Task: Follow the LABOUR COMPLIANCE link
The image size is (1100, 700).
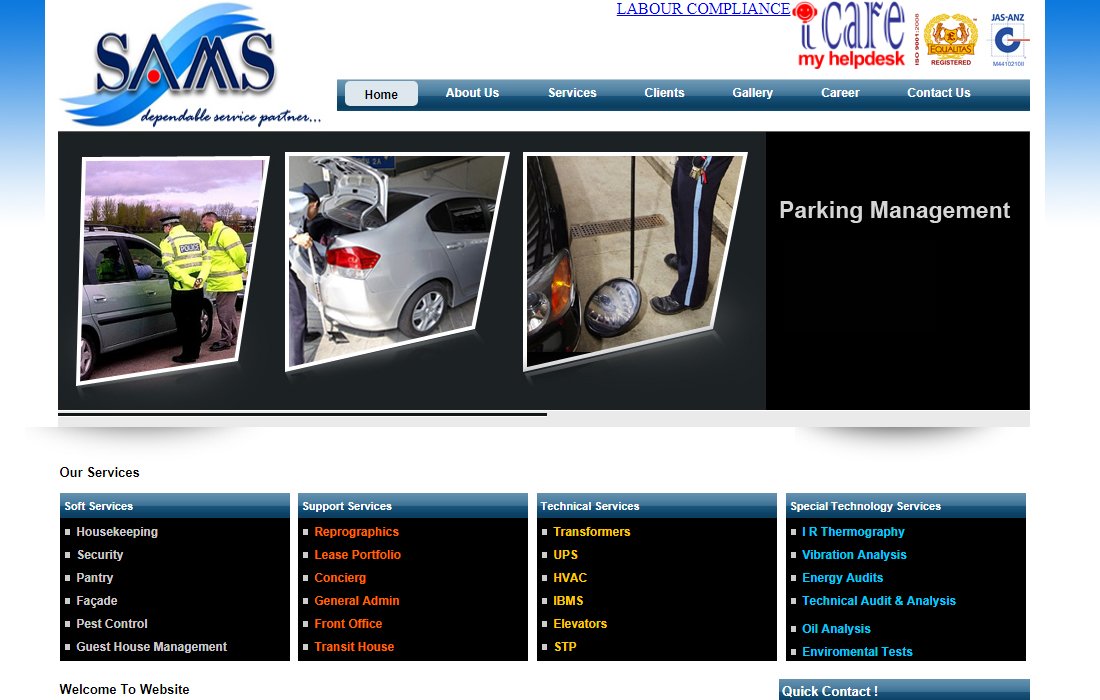Action: (703, 8)
